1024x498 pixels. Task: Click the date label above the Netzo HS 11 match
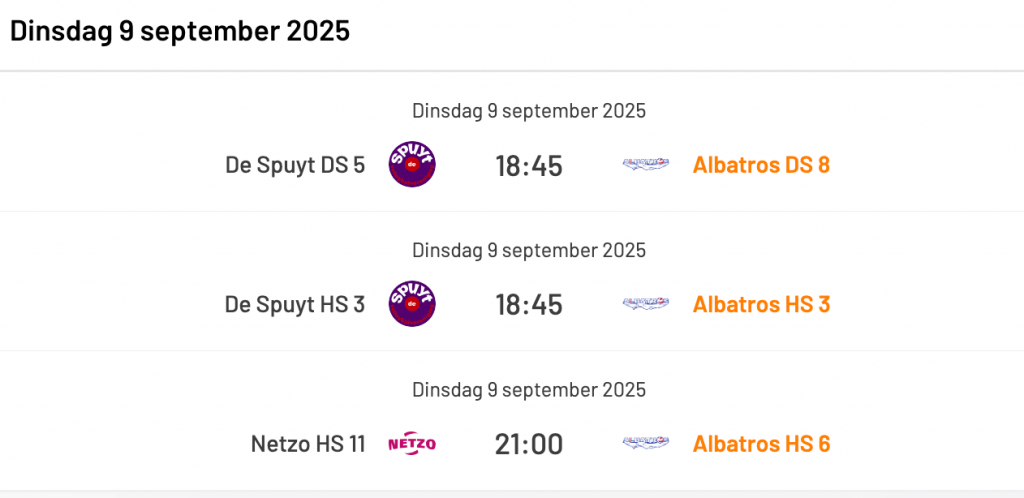[x=529, y=390]
